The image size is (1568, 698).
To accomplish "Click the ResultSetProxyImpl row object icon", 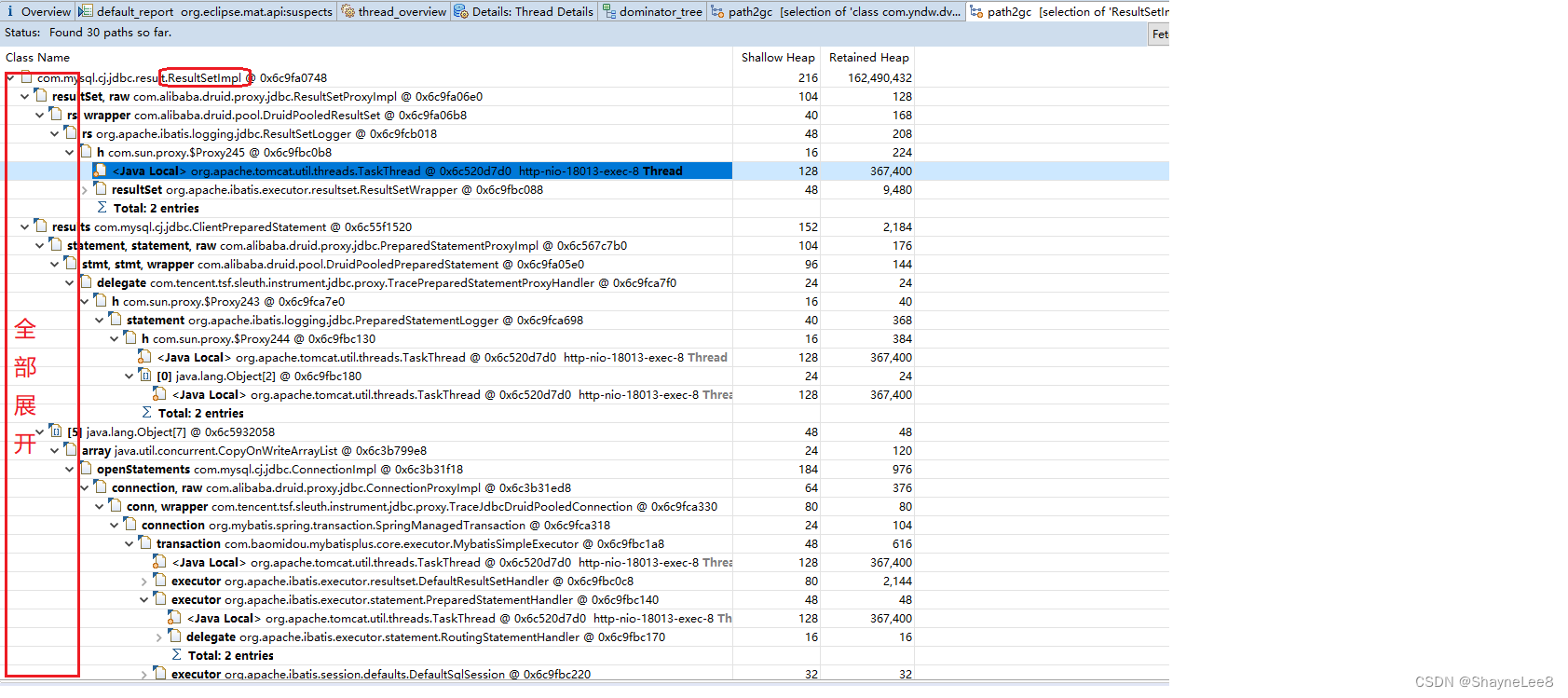I will 41,96.
